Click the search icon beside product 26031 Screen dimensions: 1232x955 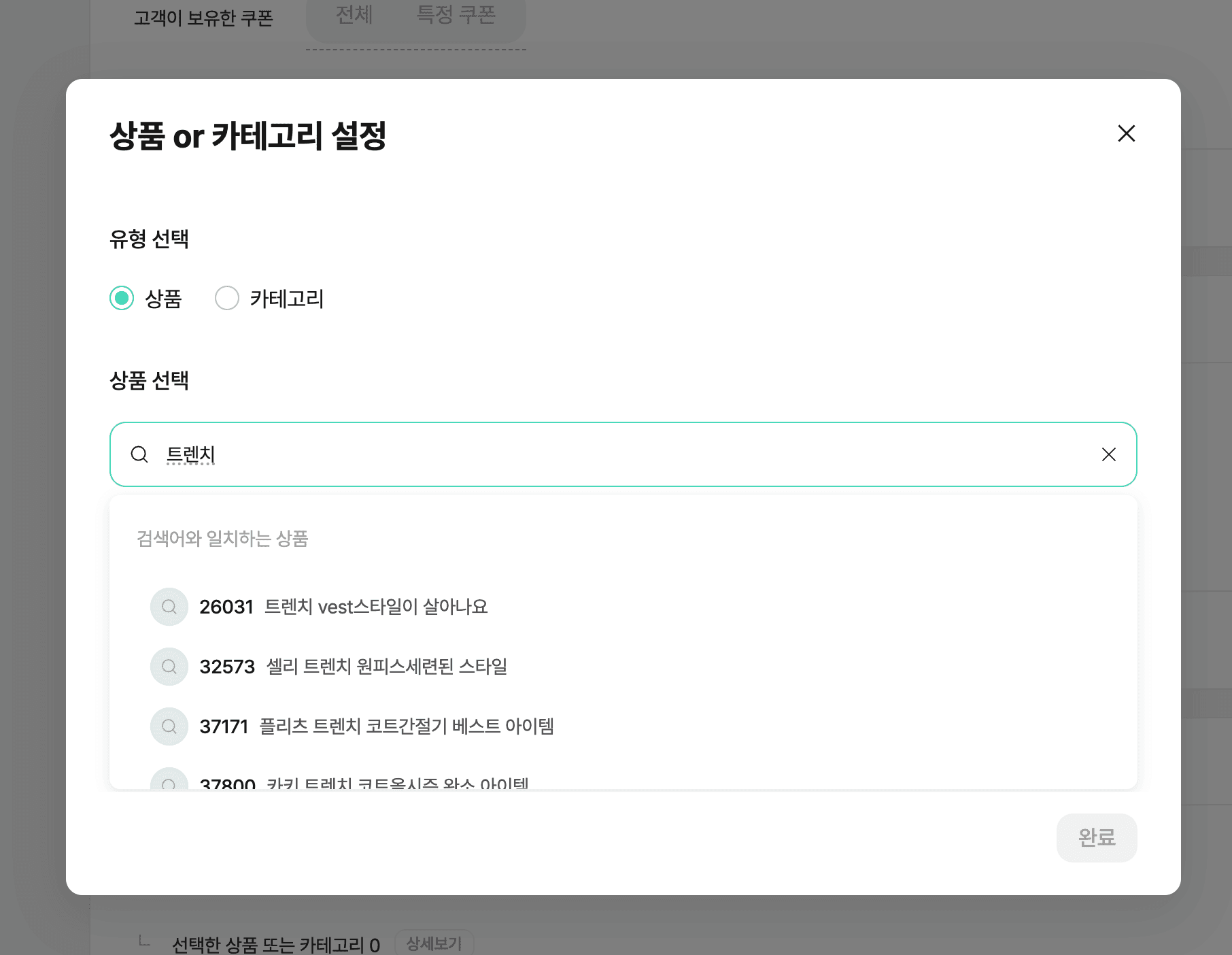coord(169,606)
